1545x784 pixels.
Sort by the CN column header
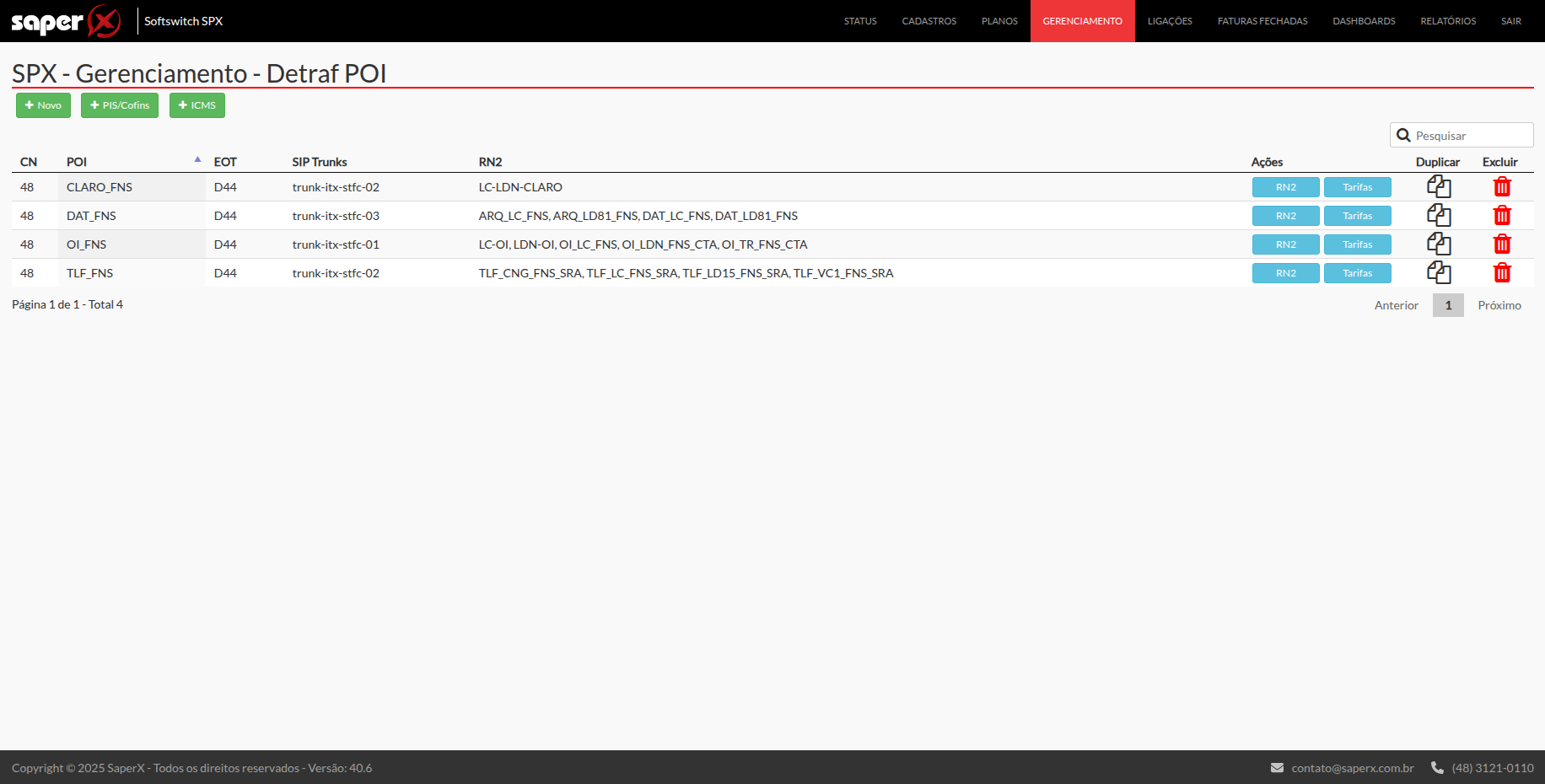[x=29, y=162]
